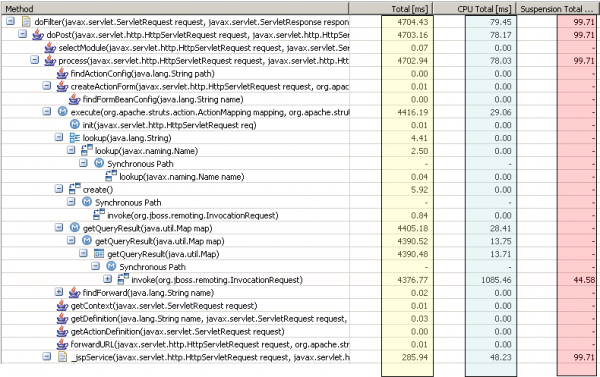The image size is (600, 377).
Task: Click the doPost Java servlet icon
Action: pos(38,35)
